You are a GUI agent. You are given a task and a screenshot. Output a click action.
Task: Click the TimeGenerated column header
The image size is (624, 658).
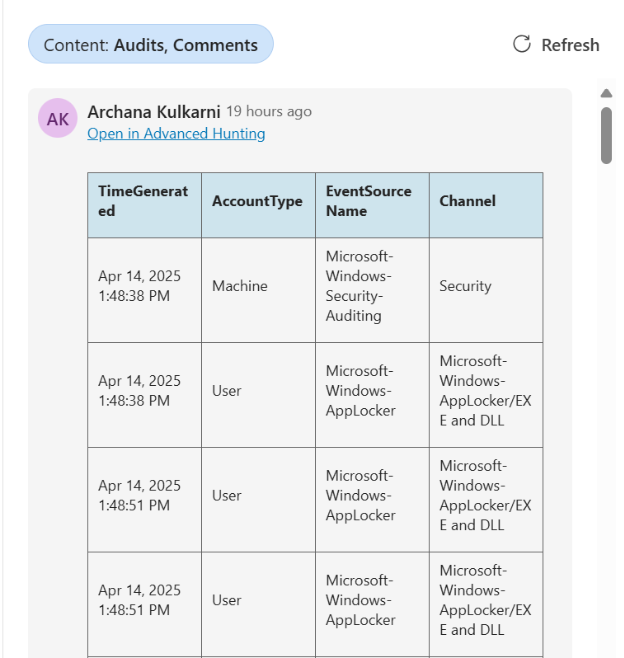coord(143,201)
